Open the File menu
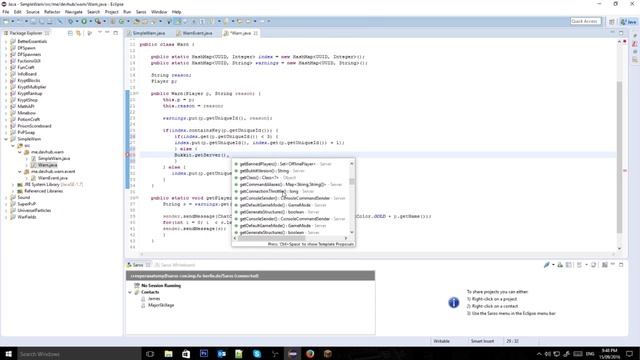Screen dimensions: 640x360 tap(6, 12)
